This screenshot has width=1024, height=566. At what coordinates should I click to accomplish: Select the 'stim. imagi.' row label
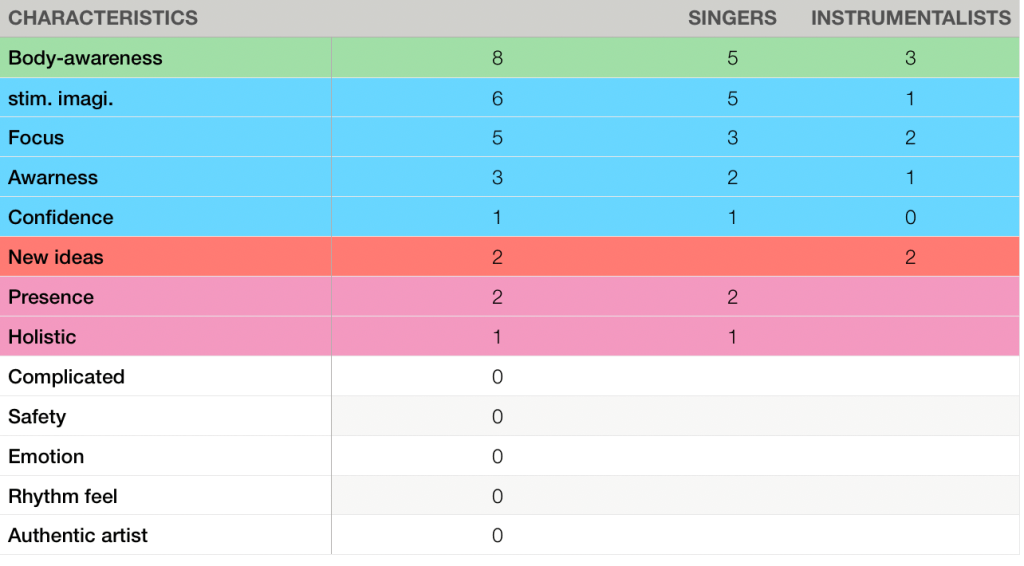(61, 98)
